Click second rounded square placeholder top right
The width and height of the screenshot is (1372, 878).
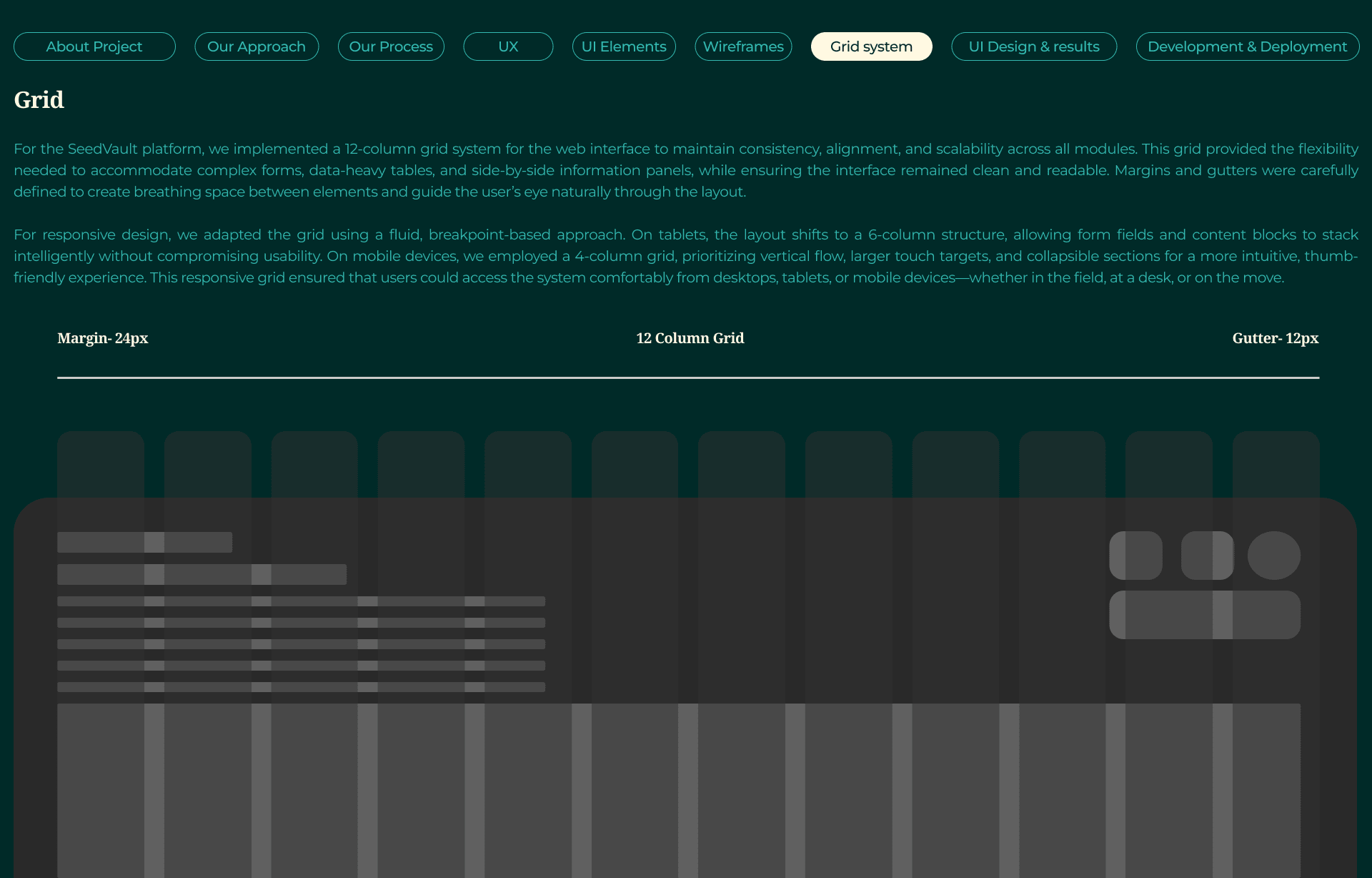pyautogui.click(x=1207, y=556)
